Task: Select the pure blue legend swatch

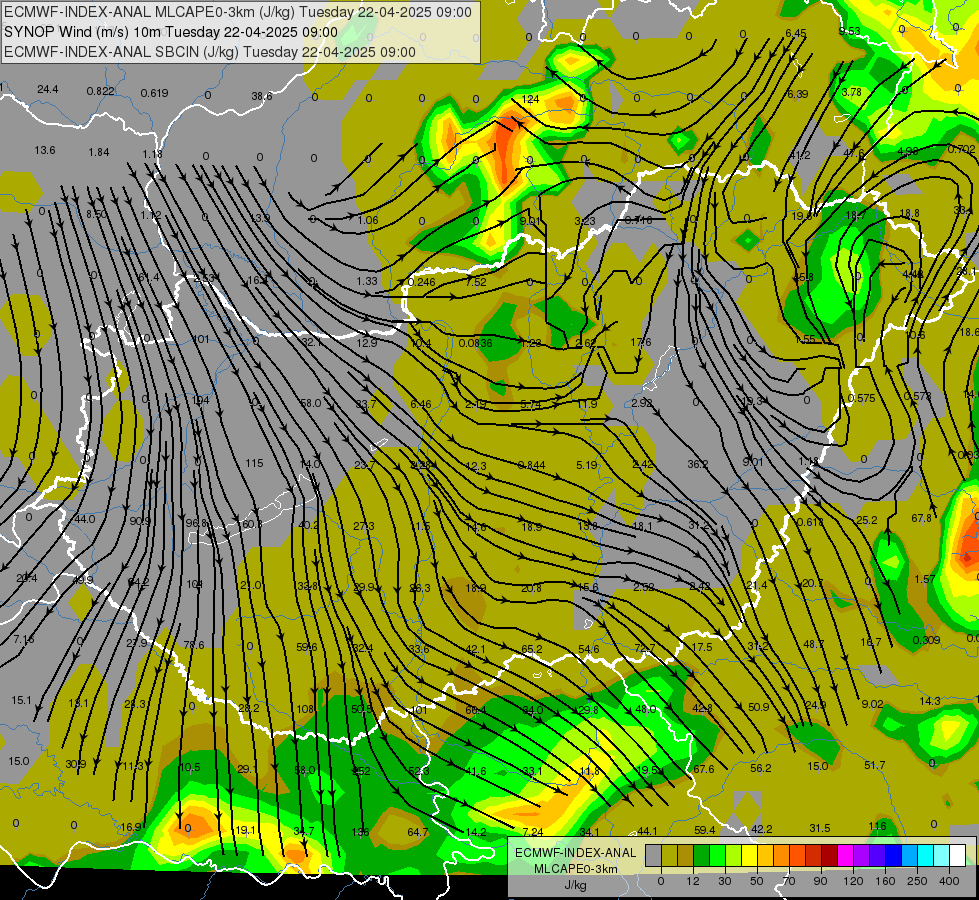Action: pyautogui.click(x=893, y=855)
